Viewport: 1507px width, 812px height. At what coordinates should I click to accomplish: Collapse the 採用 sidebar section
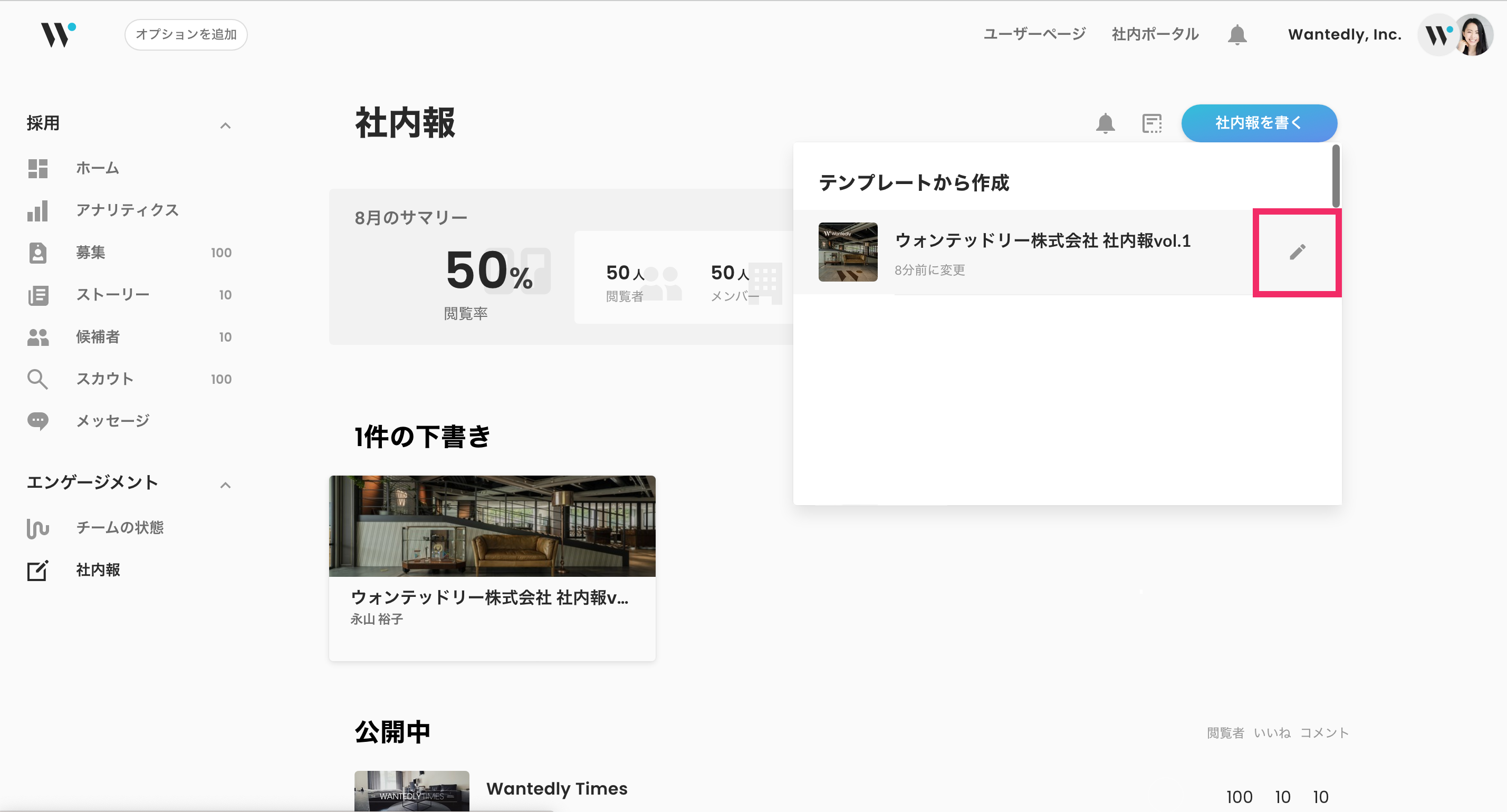tap(225, 125)
